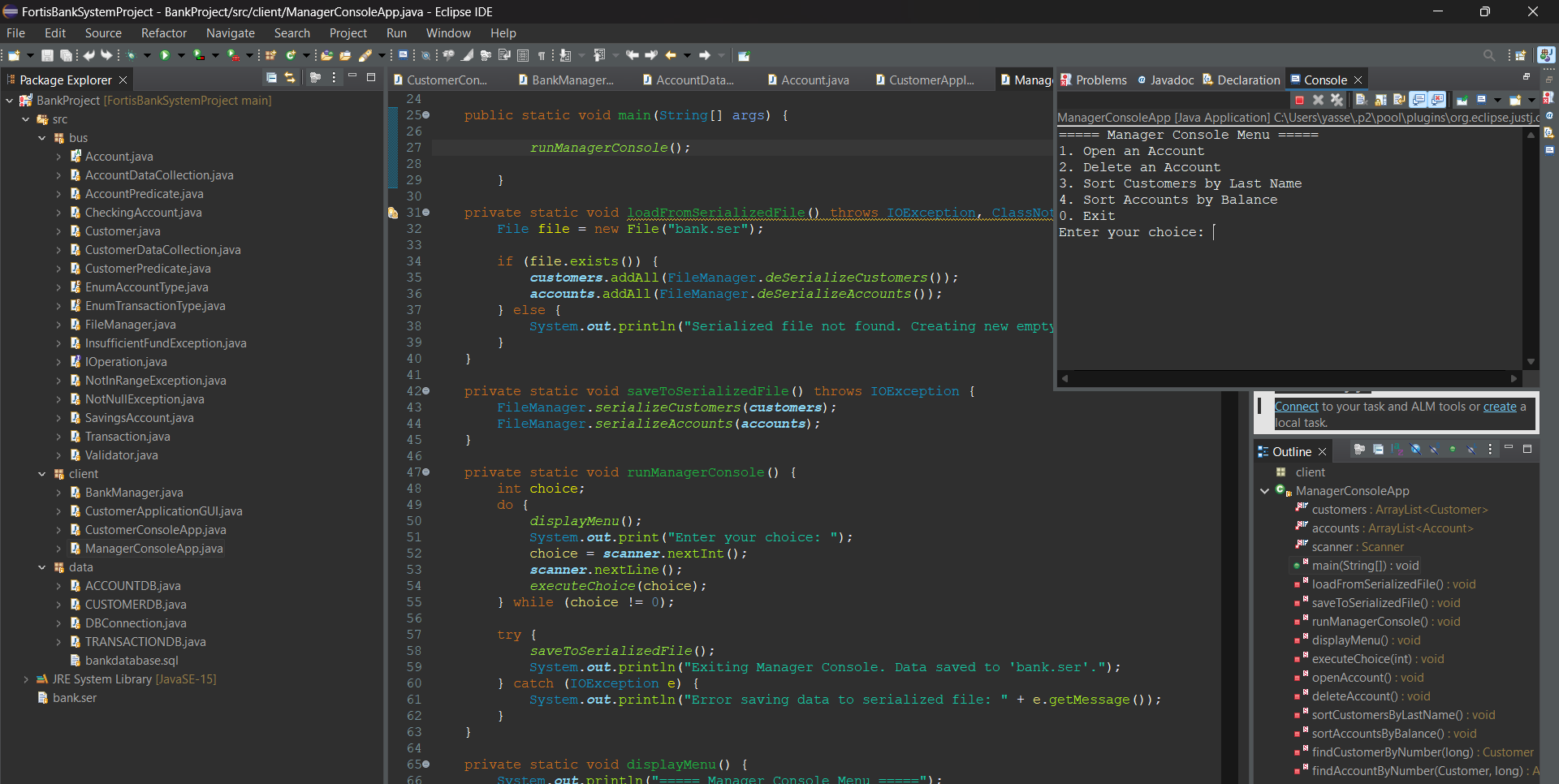Click the Console input after 'Enter your choice:'
1559x784 pixels.
click(x=1215, y=232)
